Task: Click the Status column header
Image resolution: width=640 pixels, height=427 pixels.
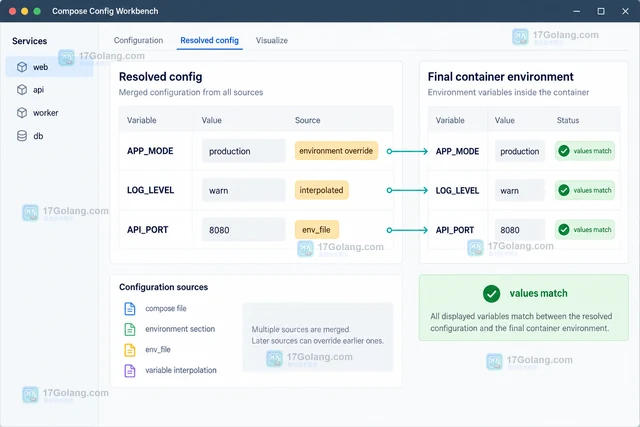Action: click(x=568, y=120)
